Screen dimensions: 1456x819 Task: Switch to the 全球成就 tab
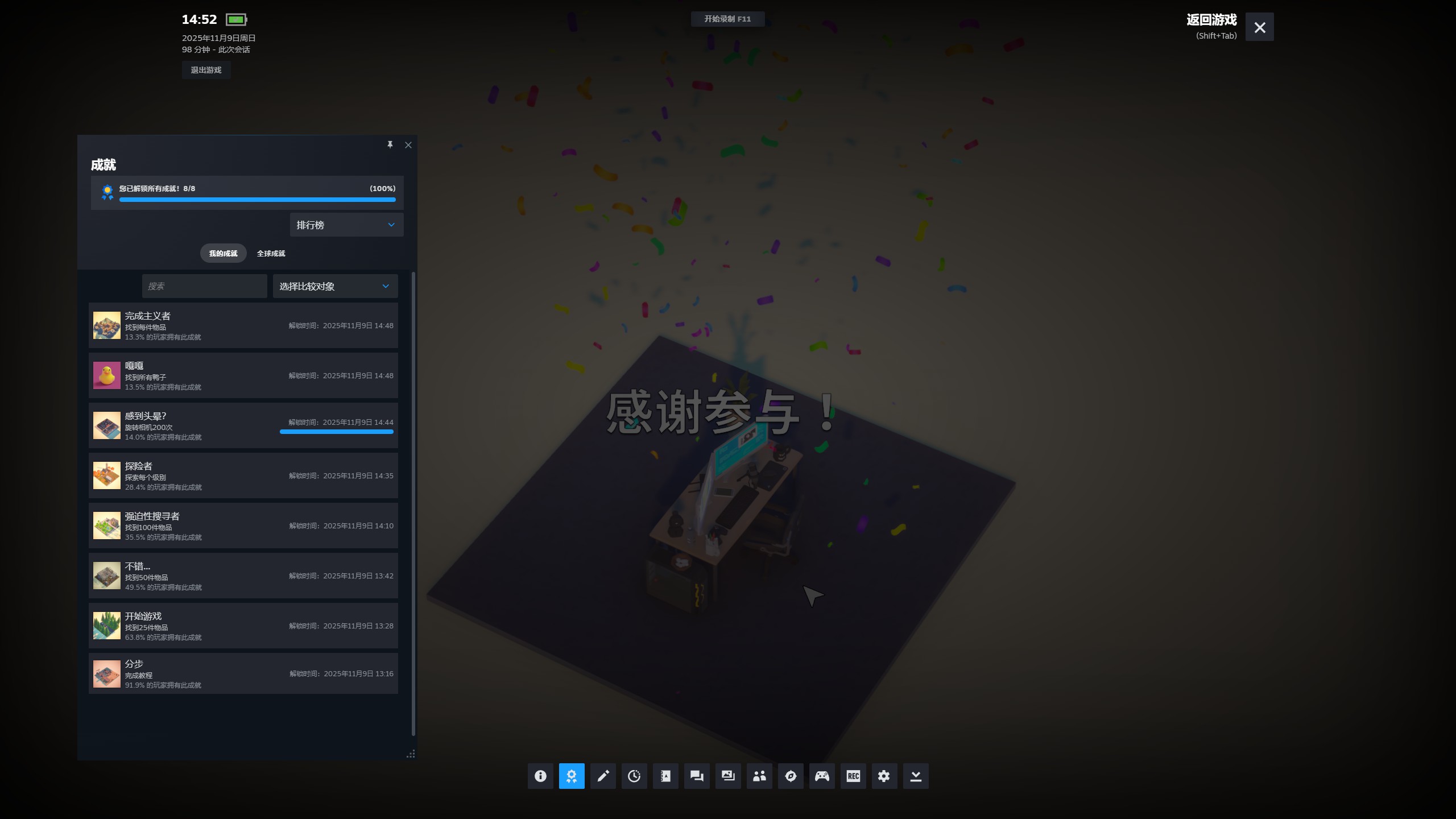[x=271, y=253]
